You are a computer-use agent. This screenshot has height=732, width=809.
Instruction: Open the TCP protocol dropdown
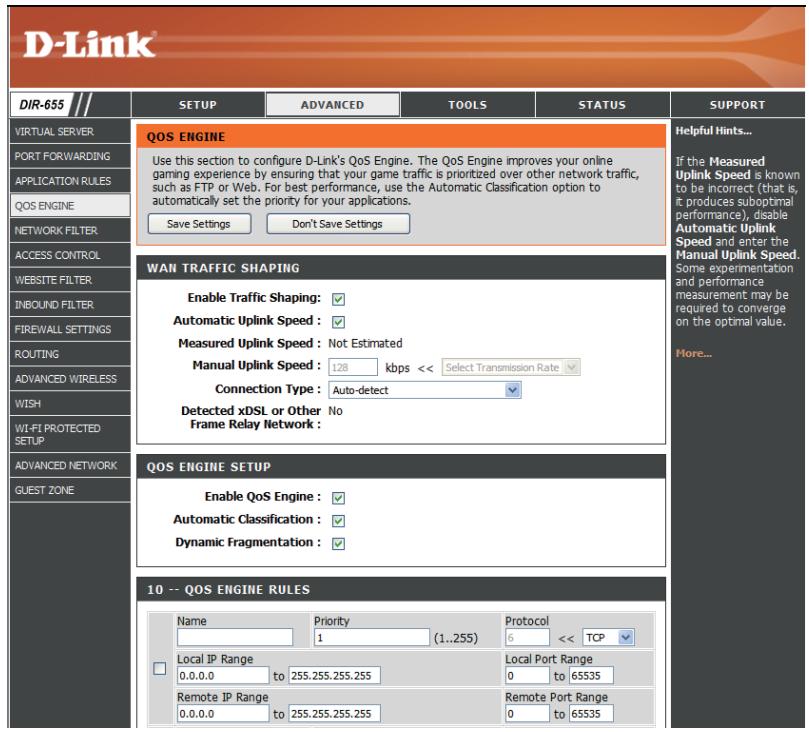click(x=608, y=638)
